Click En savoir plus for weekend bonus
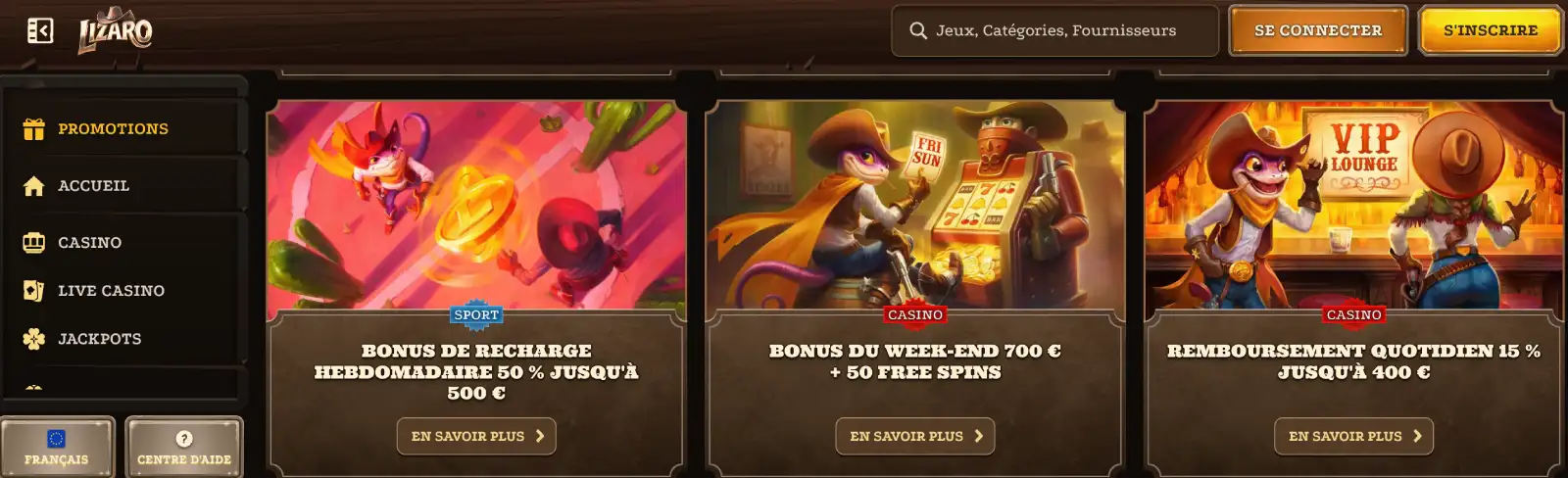 tap(915, 436)
